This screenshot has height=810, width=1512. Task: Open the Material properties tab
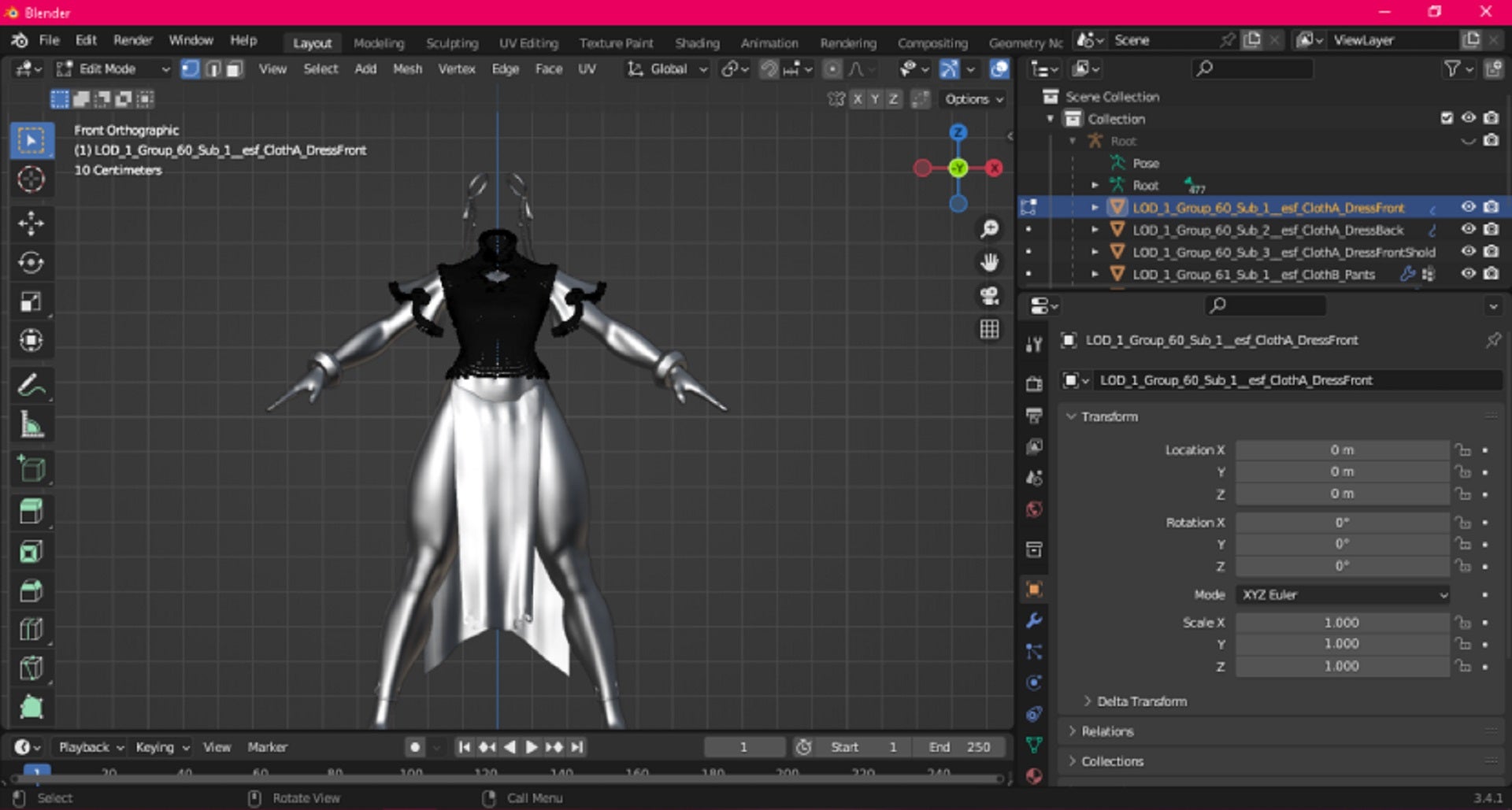click(1034, 775)
